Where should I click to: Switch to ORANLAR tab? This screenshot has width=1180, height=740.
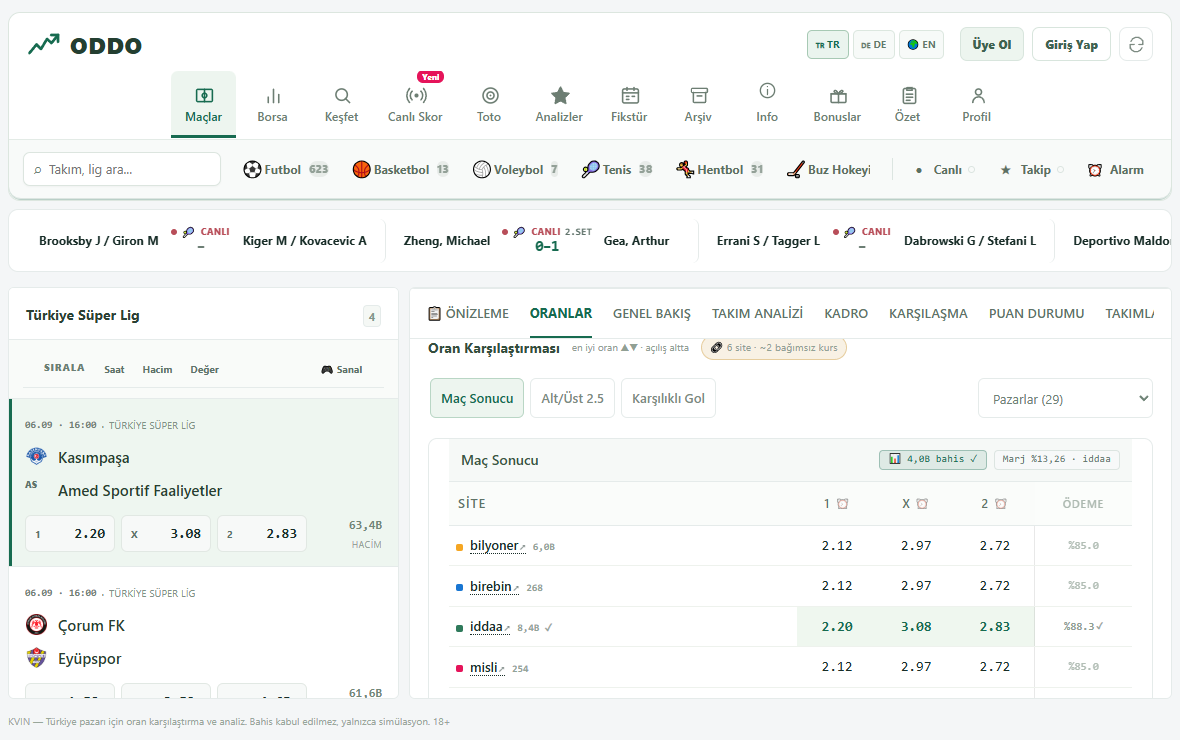click(x=561, y=313)
